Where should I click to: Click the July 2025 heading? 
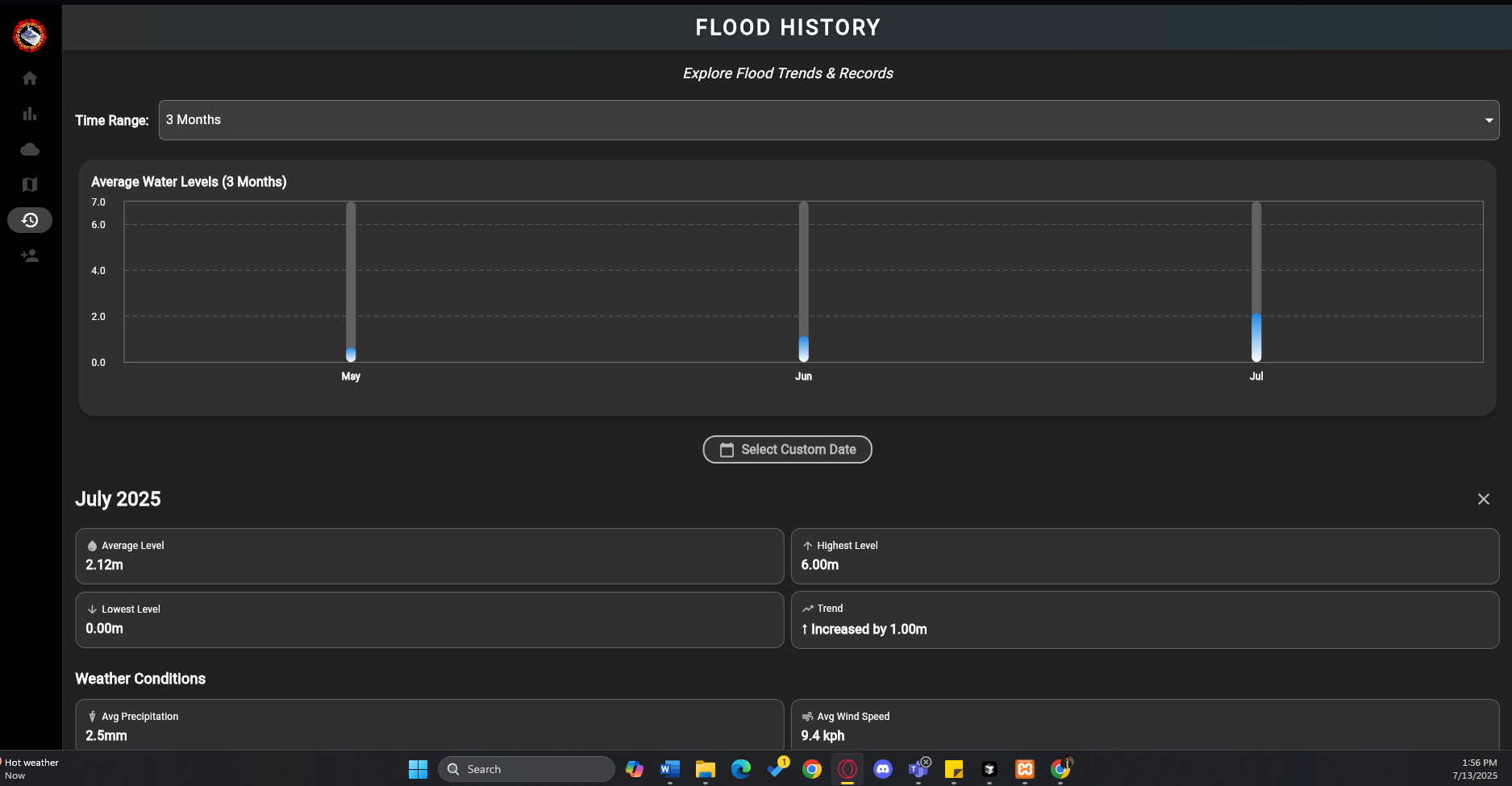point(118,499)
